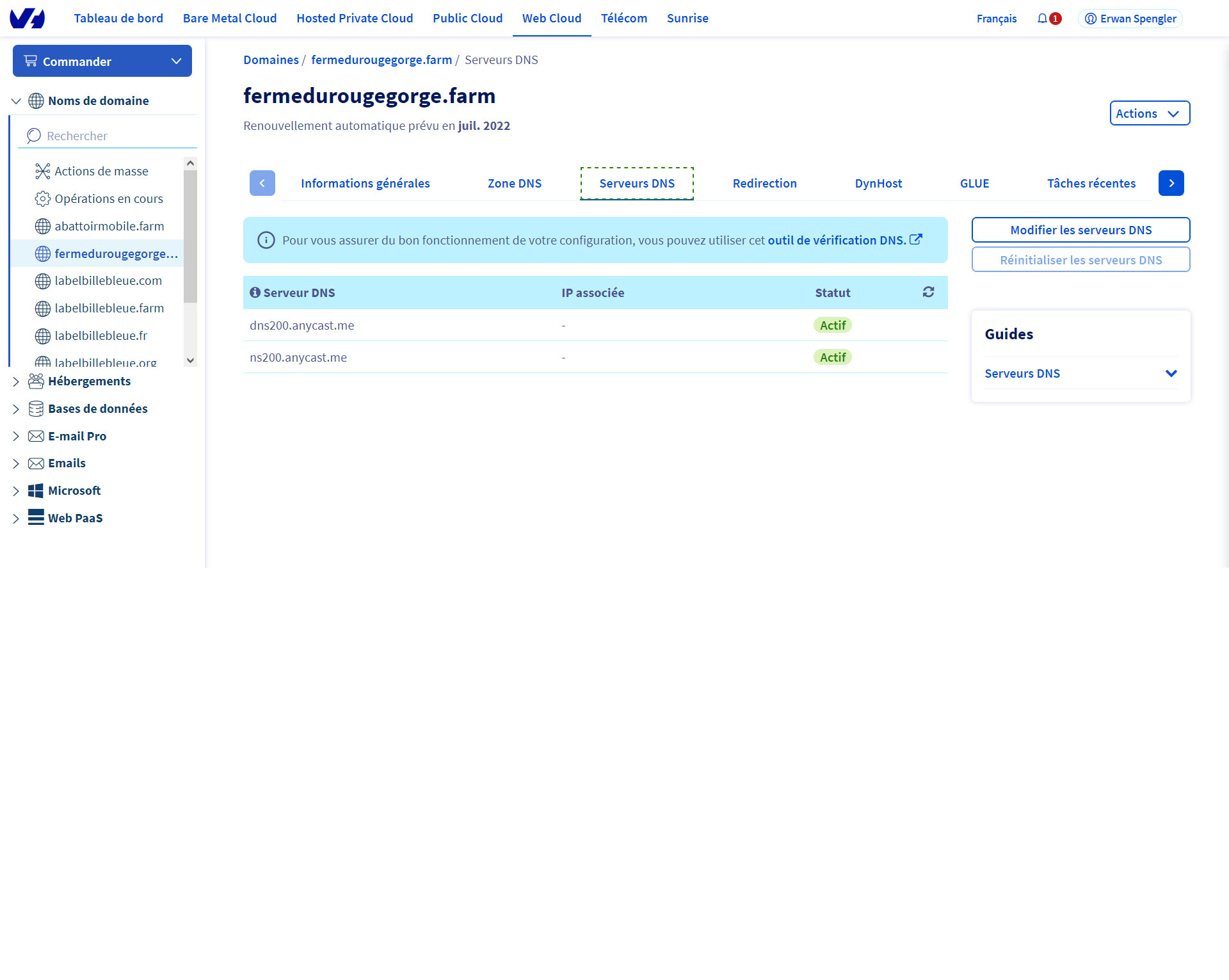
Task: Expand the E-mail Pro section
Action: coord(16,437)
